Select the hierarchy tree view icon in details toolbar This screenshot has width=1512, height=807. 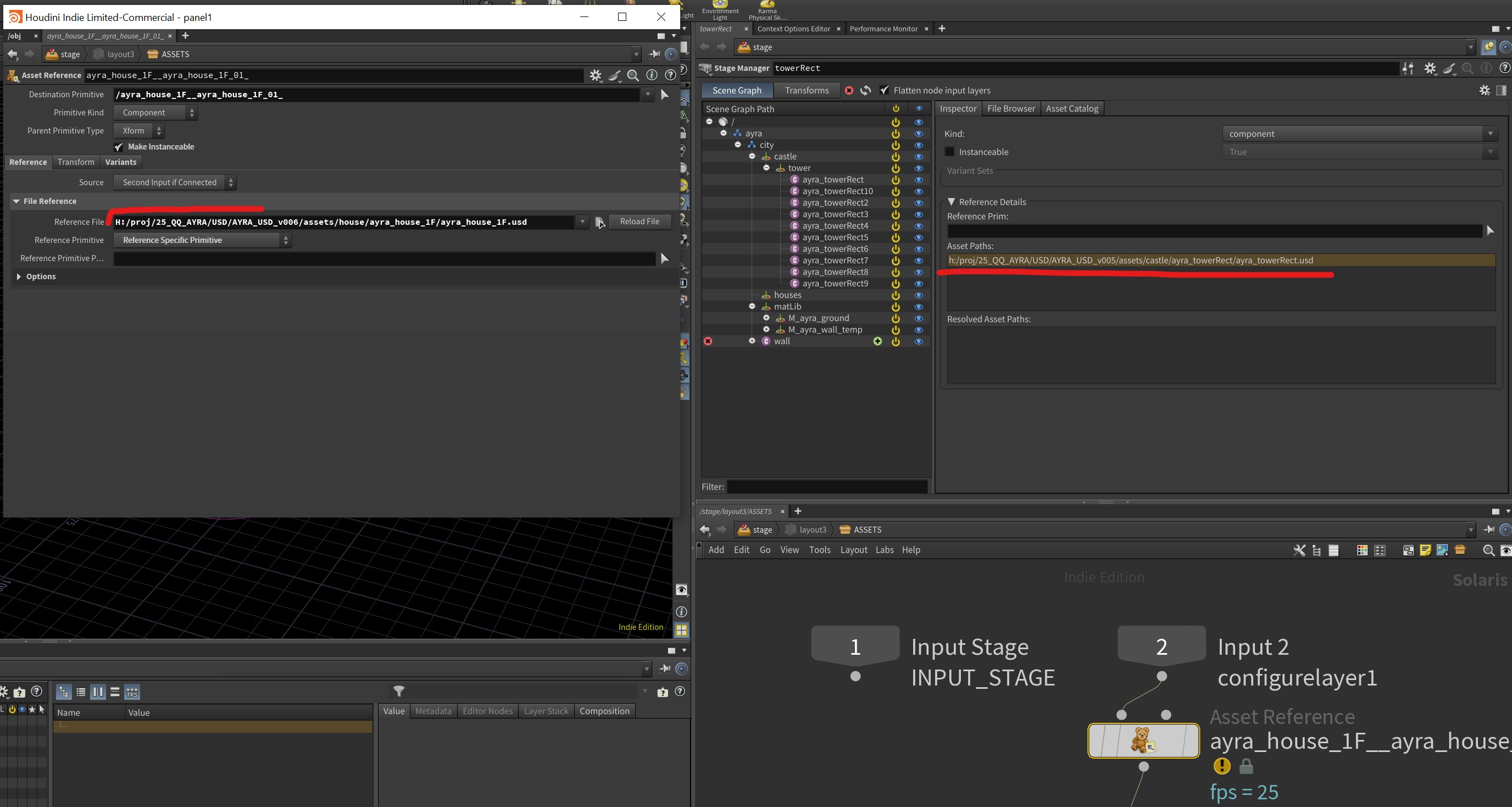tap(63, 693)
